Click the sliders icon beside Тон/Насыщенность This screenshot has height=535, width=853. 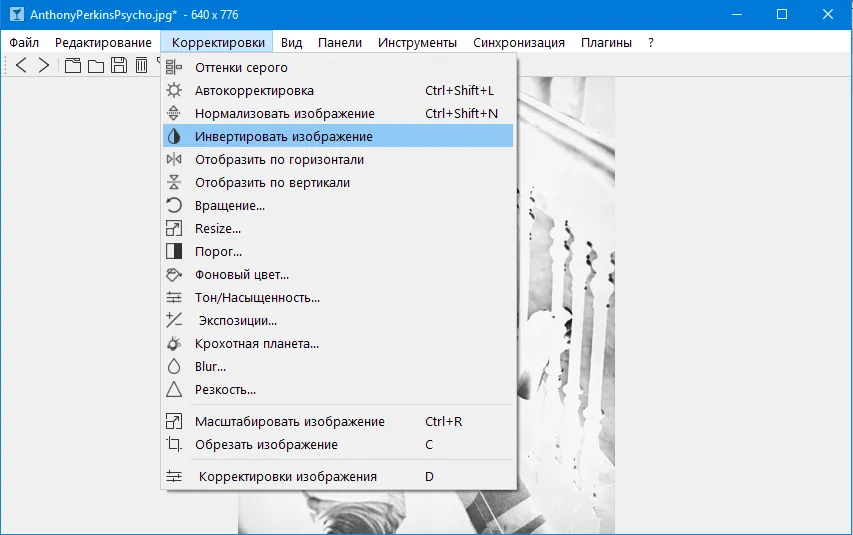coord(174,297)
